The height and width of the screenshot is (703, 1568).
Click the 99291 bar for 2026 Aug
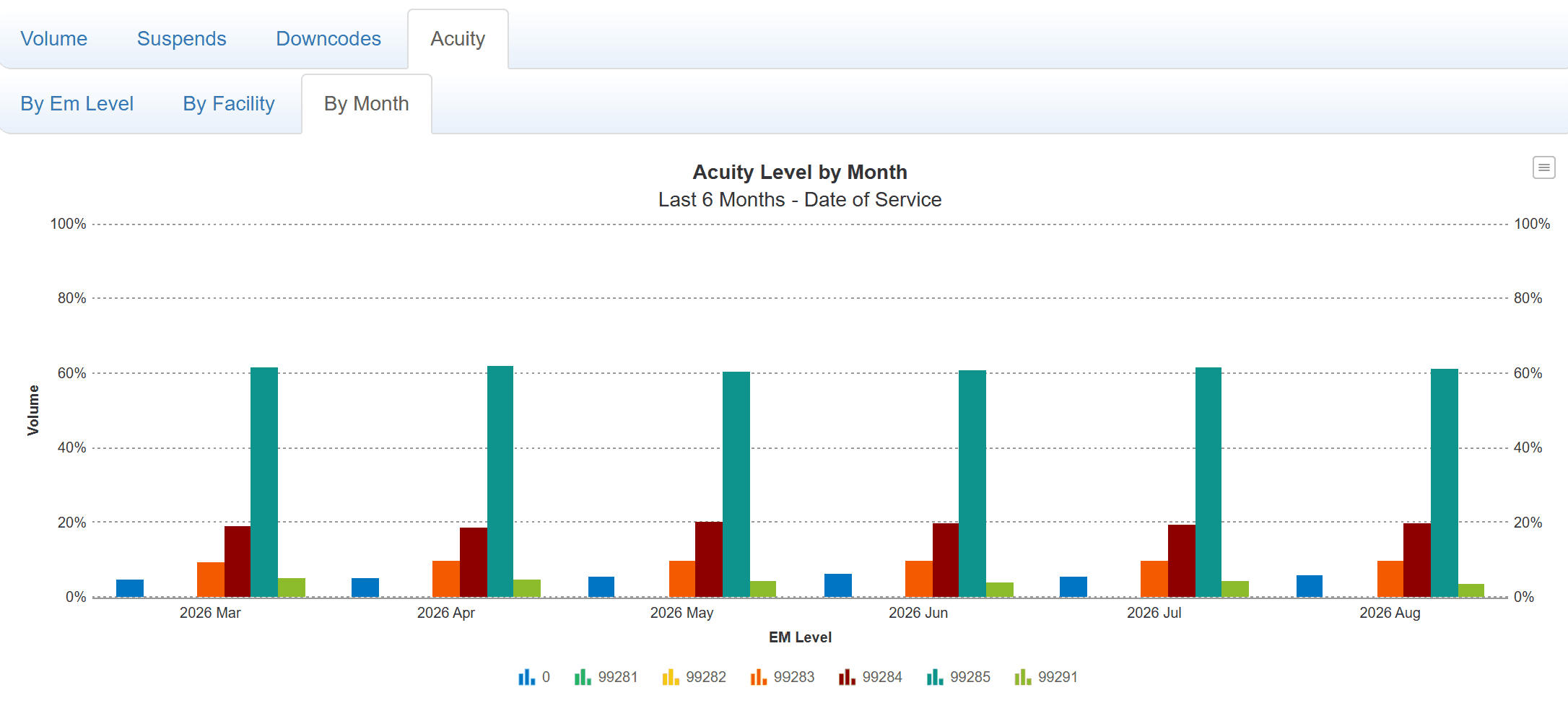tap(1471, 590)
